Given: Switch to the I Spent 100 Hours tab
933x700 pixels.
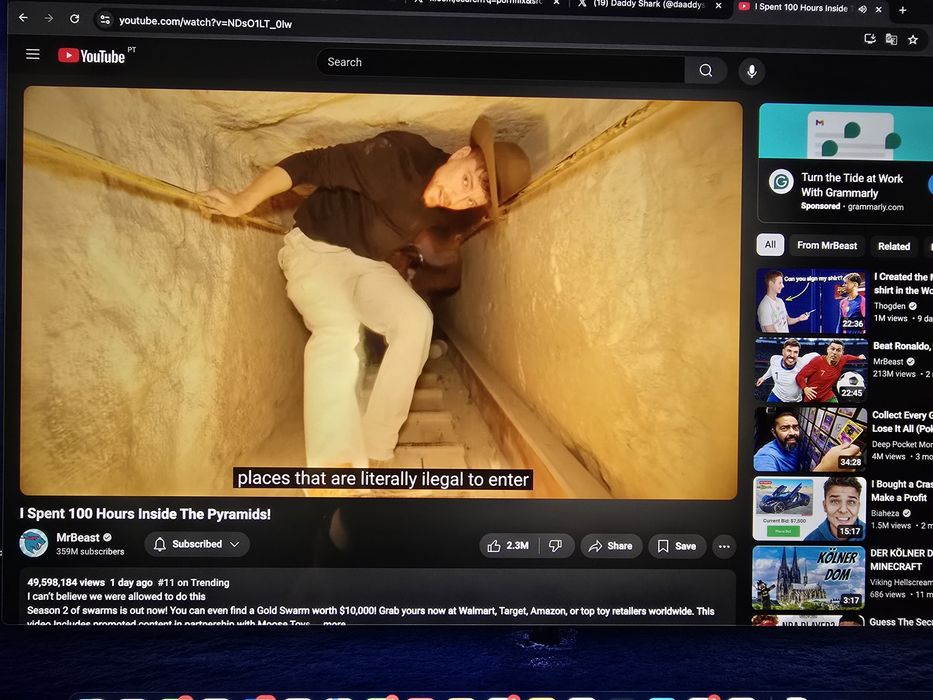Looking at the screenshot, I should tap(800, 8).
